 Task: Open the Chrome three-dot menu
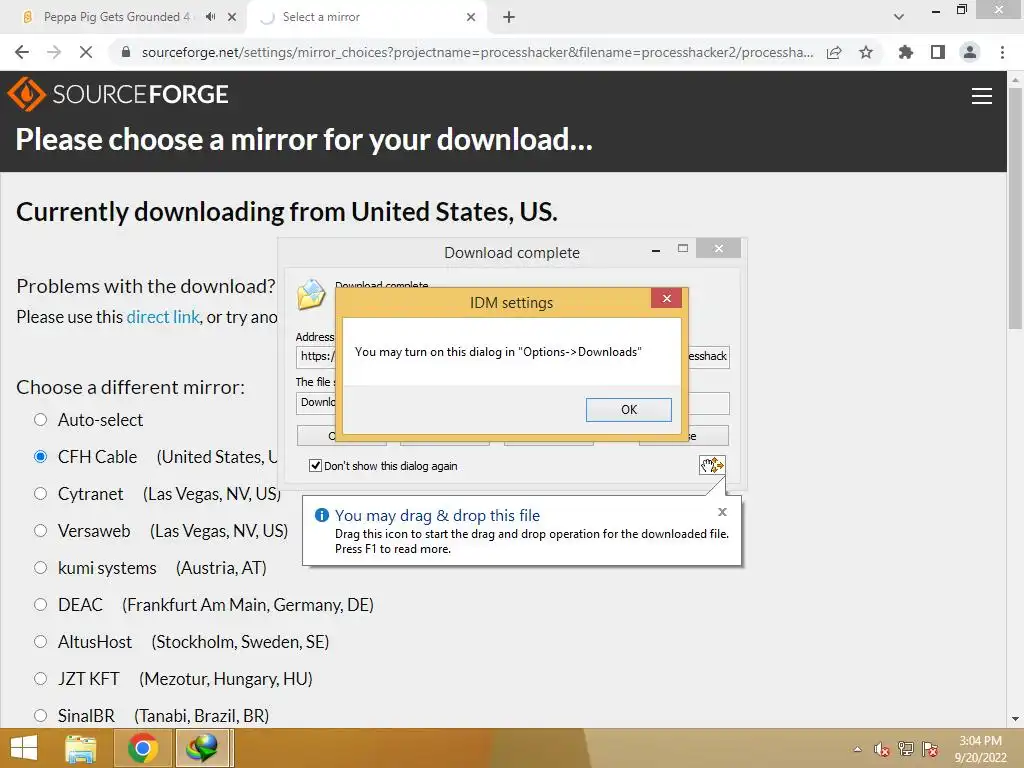[x=1002, y=52]
